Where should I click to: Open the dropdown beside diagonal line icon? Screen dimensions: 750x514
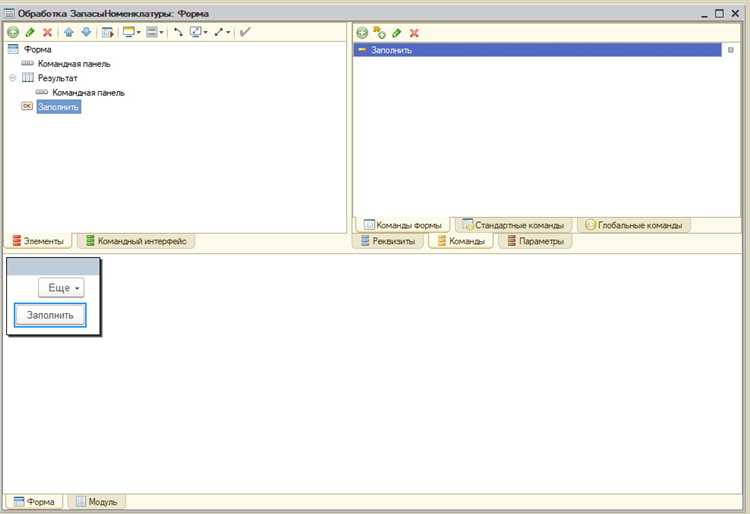click(x=228, y=33)
